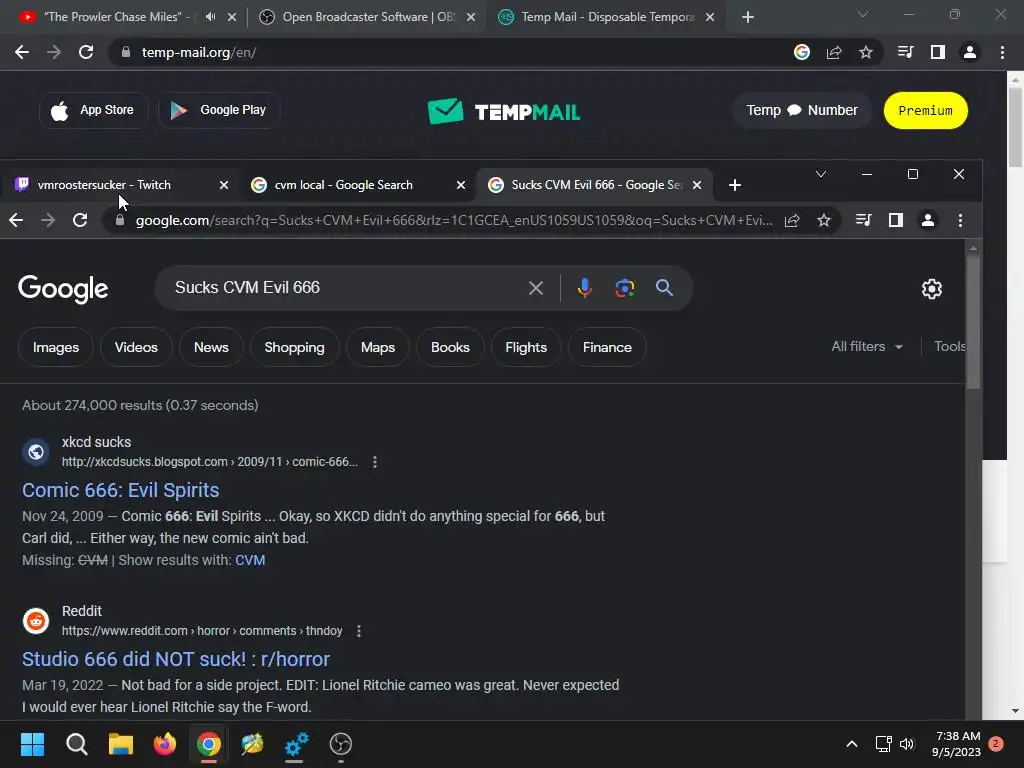Open new tab in back window

tap(748, 17)
